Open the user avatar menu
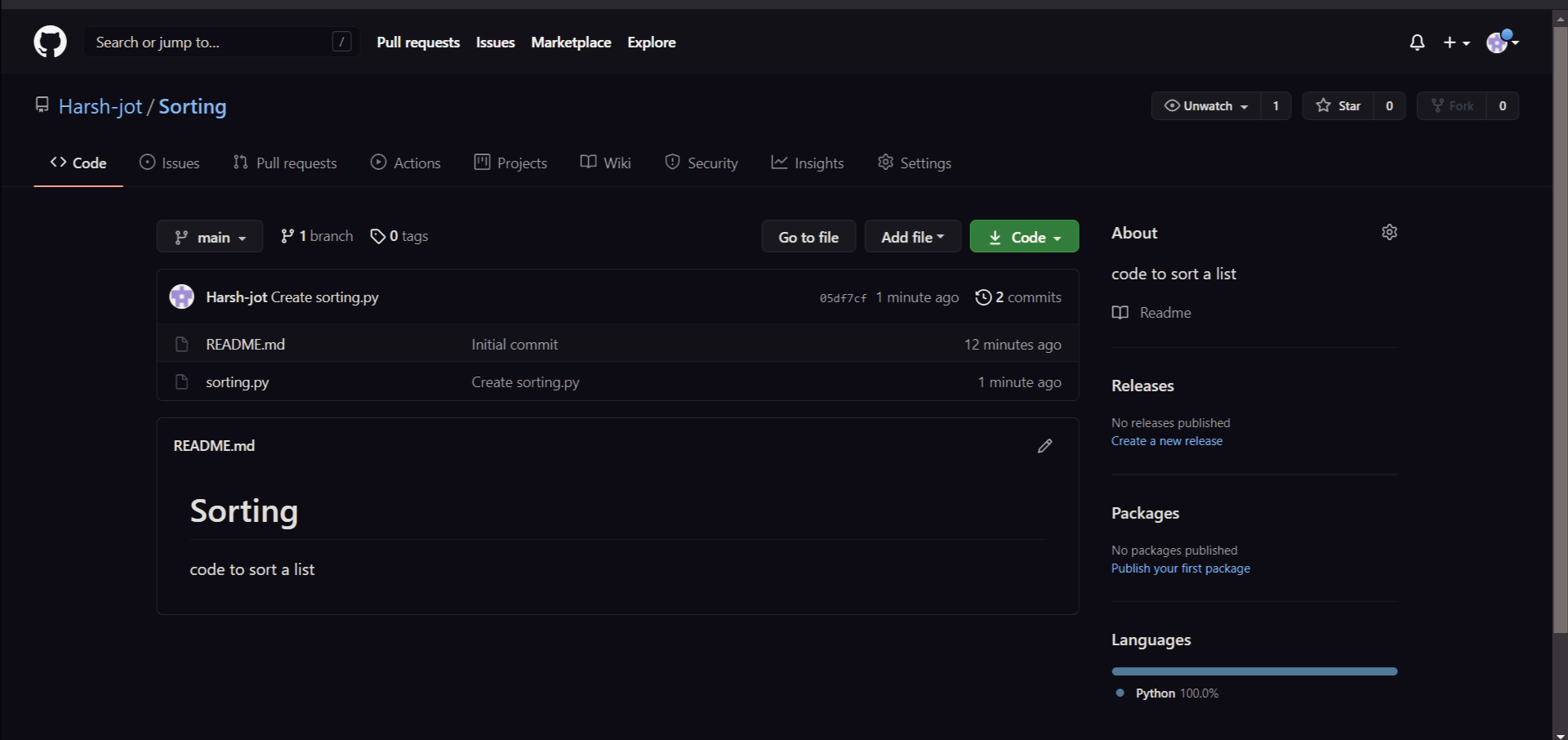The image size is (1568, 740). pos(1502,42)
